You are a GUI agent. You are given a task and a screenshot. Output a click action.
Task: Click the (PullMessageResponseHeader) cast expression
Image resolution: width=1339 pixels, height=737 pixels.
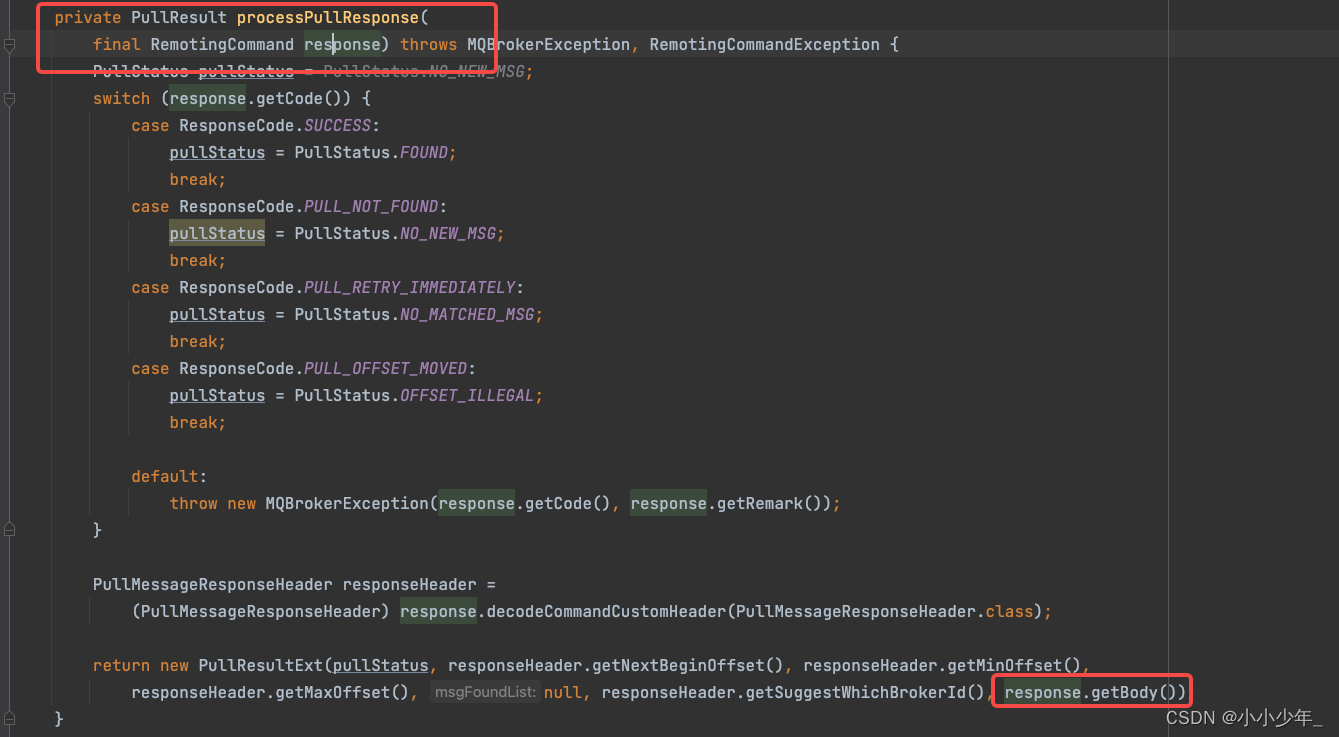pyautogui.click(x=261, y=612)
